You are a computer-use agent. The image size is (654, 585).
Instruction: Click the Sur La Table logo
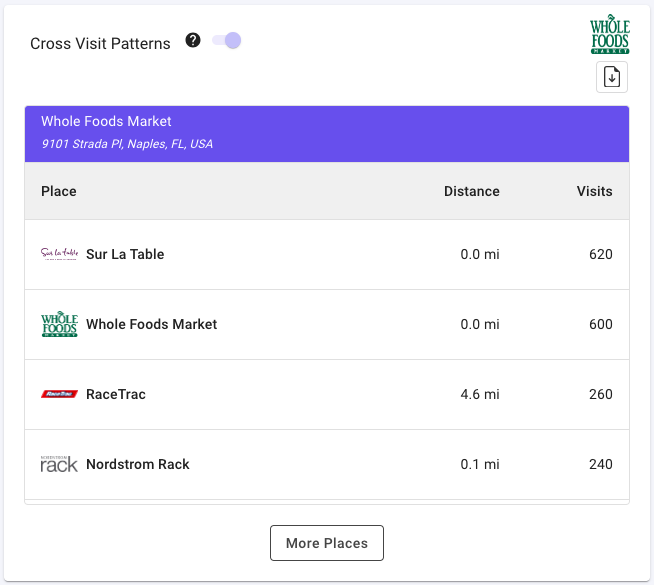[x=59, y=254]
